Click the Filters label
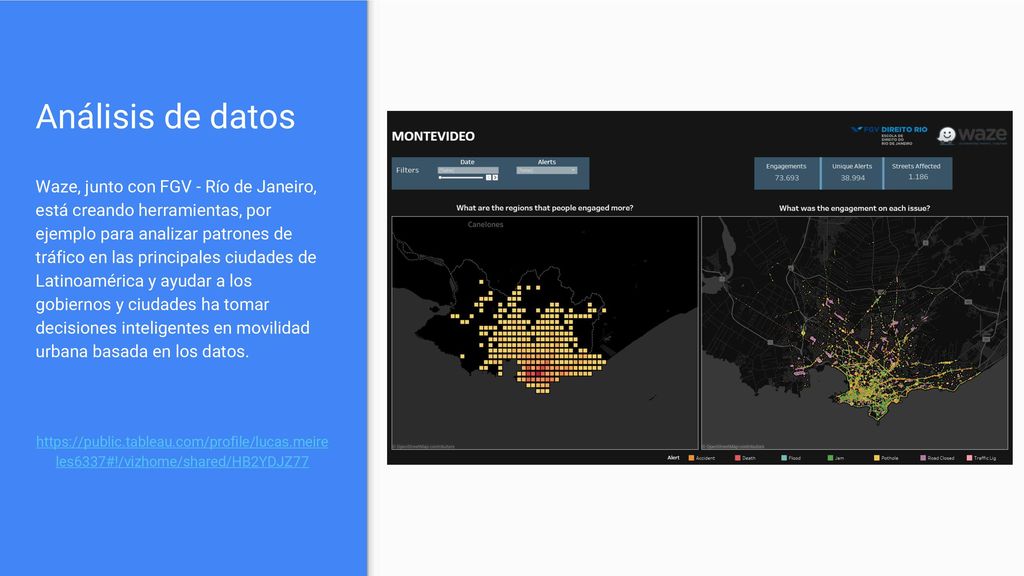Image resolution: width=1024 pixels, height=576 pixels. 408,170
